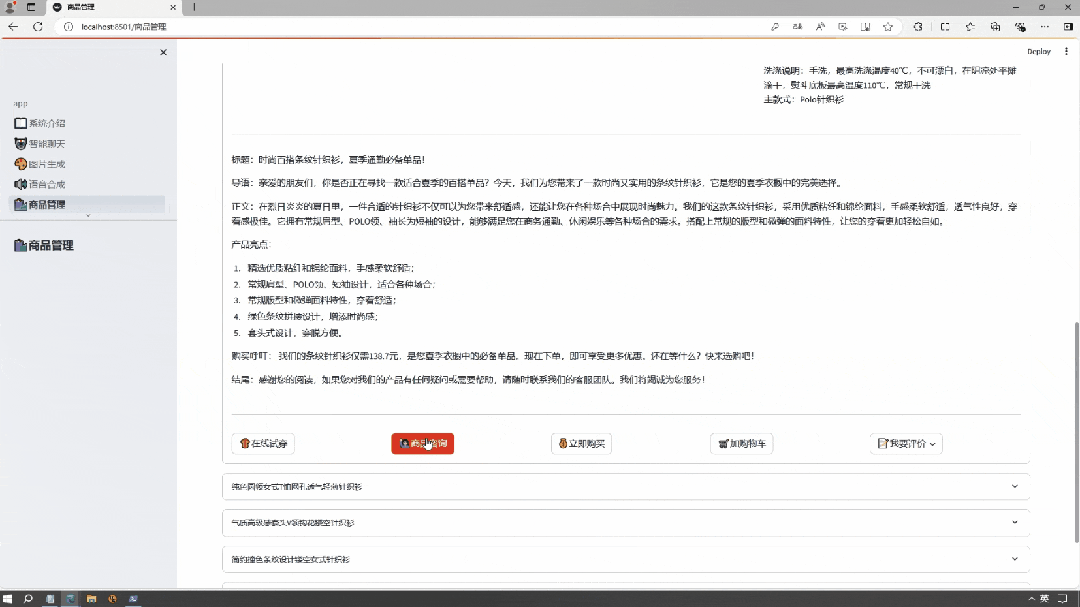Click the palette icon for 图片生成
The width and height of the screenshot is (1080, 607).
(x=20, y=164)
